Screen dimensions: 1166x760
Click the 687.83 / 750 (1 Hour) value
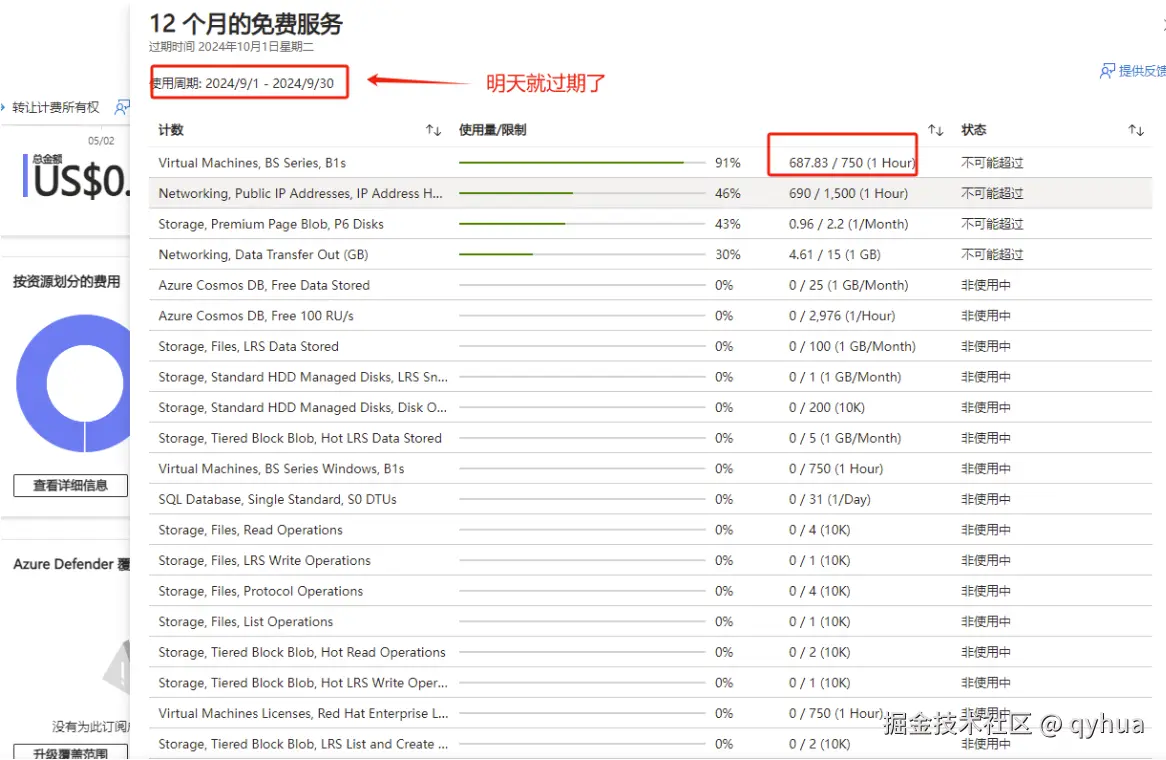click(x=851, y=162)
